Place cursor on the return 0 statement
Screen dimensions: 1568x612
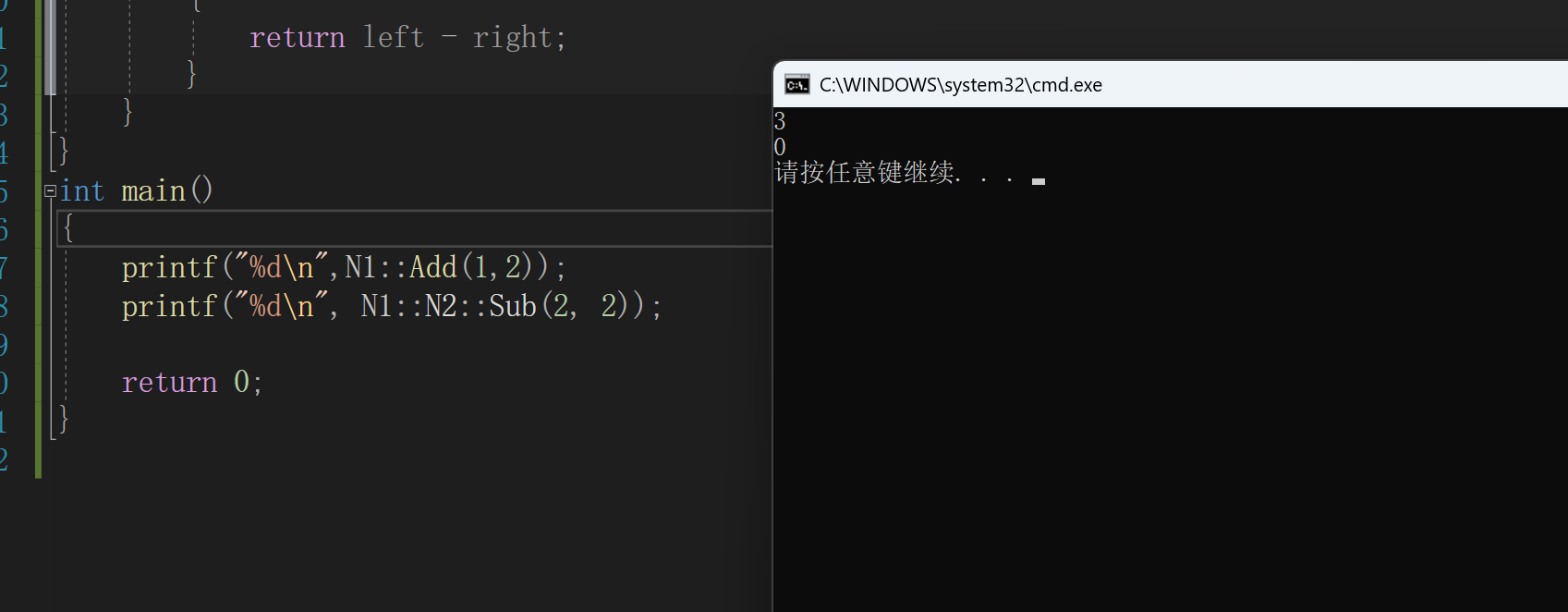tap(189, 381)
